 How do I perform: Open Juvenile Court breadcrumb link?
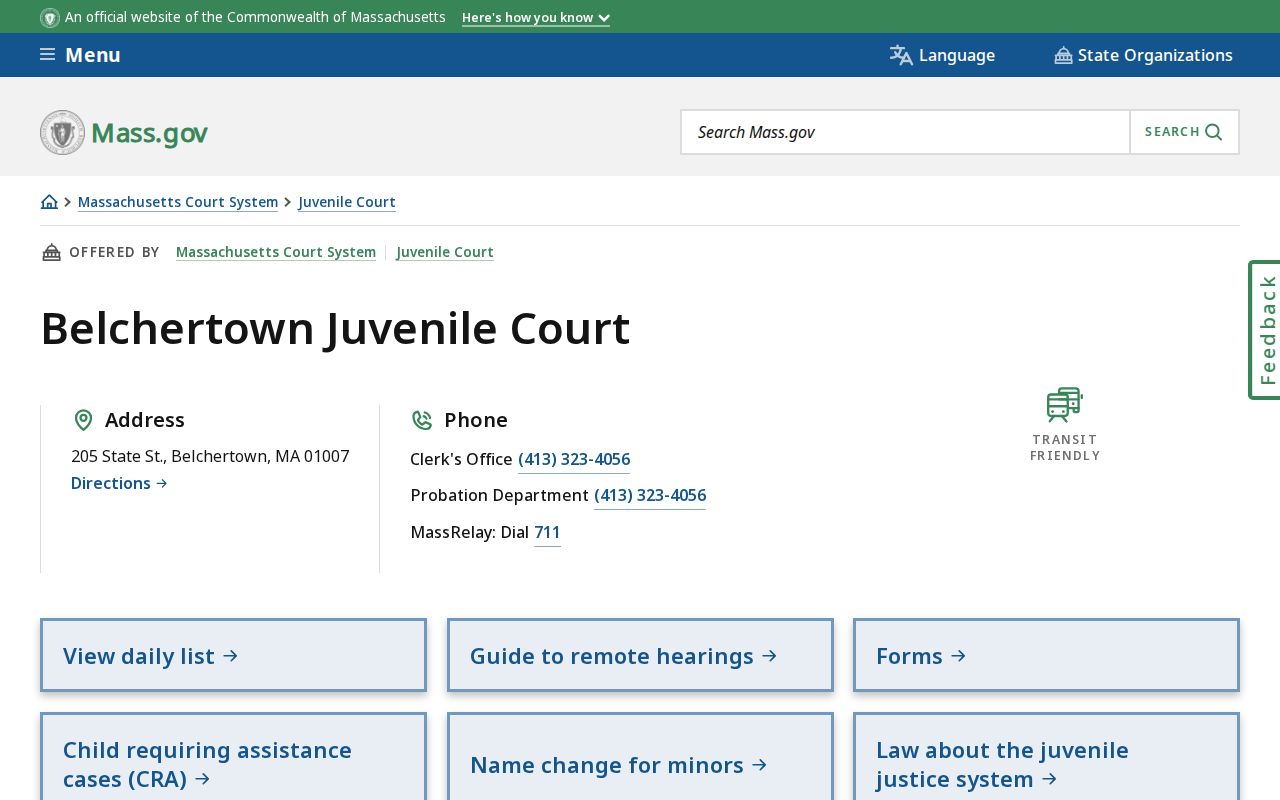pos(347,202)
